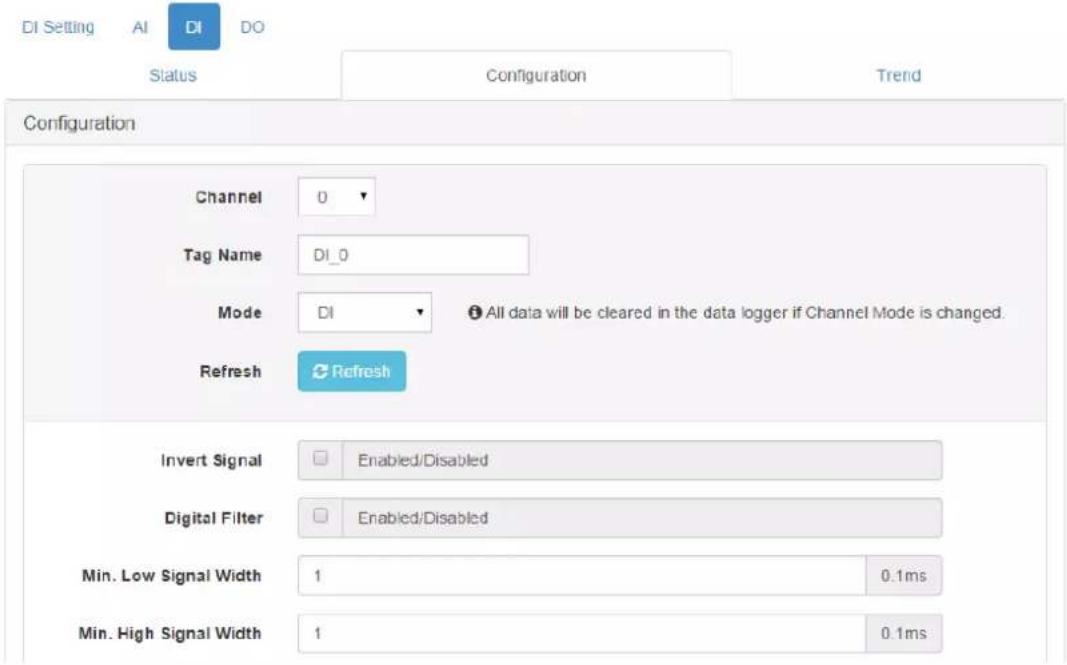The image size is (1067, 665).
Task: Open the Status tab
Action: click(x=173, y=76)
